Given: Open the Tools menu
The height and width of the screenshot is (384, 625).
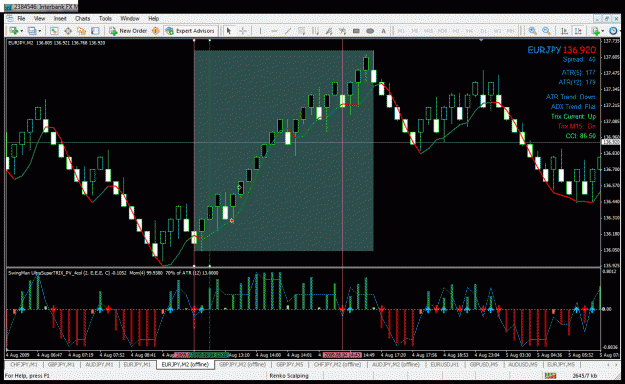Looking at the screenshot, I should tap(105, 18).
